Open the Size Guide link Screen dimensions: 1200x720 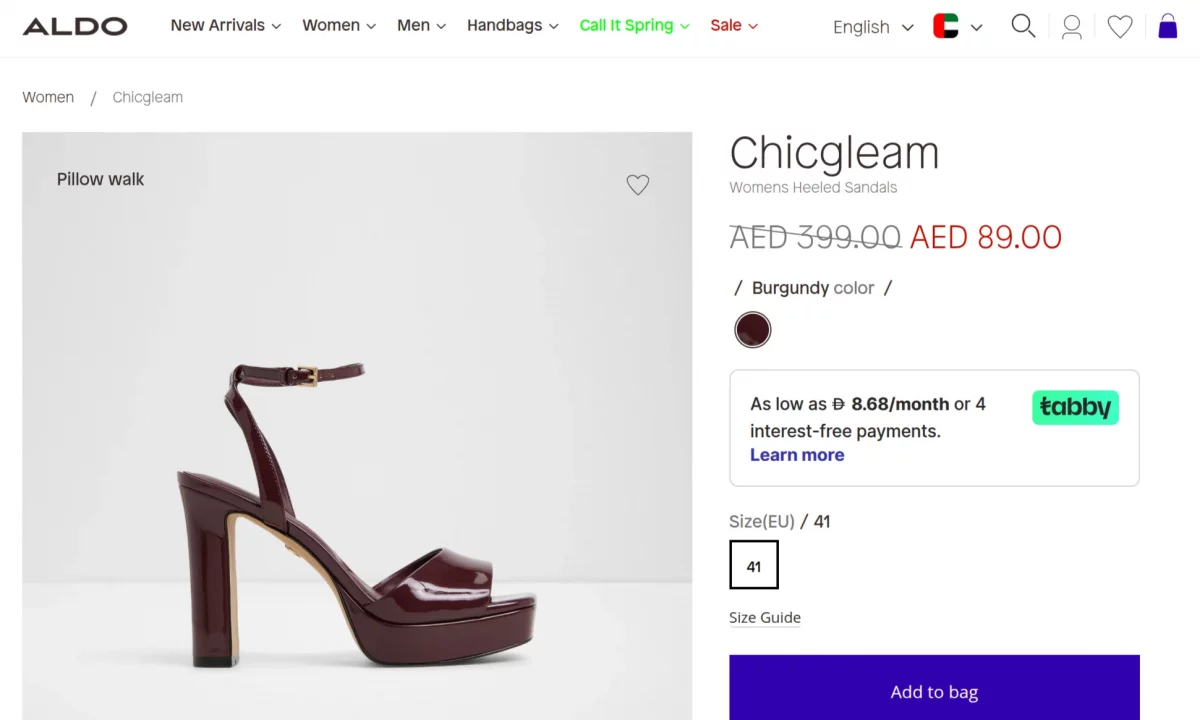(764, 617)
